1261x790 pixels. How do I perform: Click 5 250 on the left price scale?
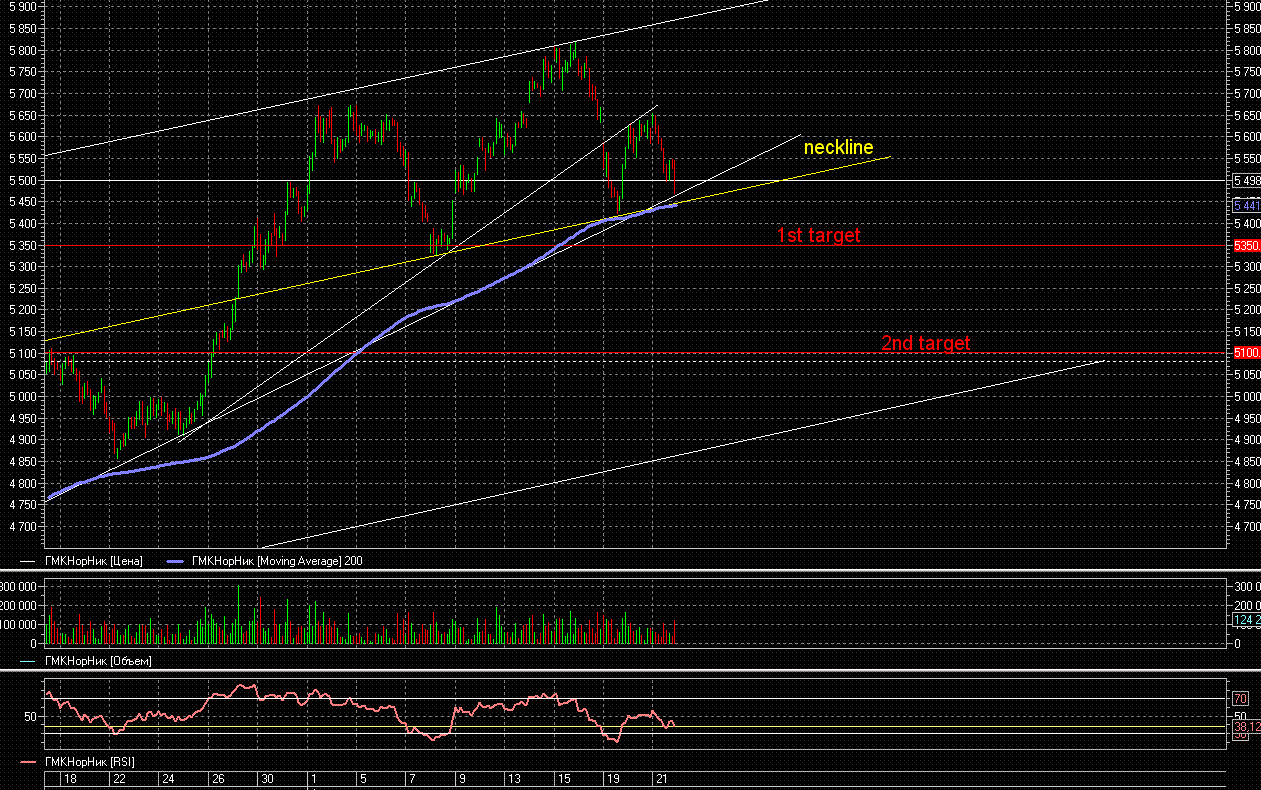22,289
